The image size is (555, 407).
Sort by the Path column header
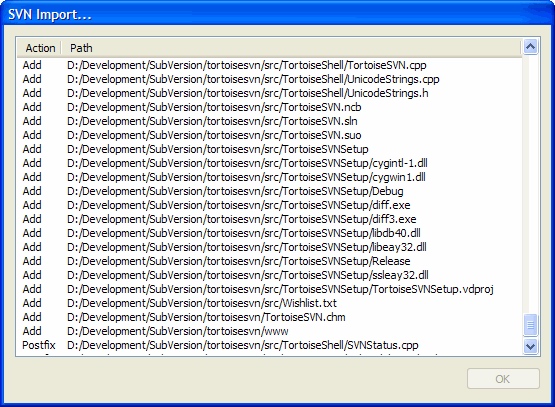[291, 48]
